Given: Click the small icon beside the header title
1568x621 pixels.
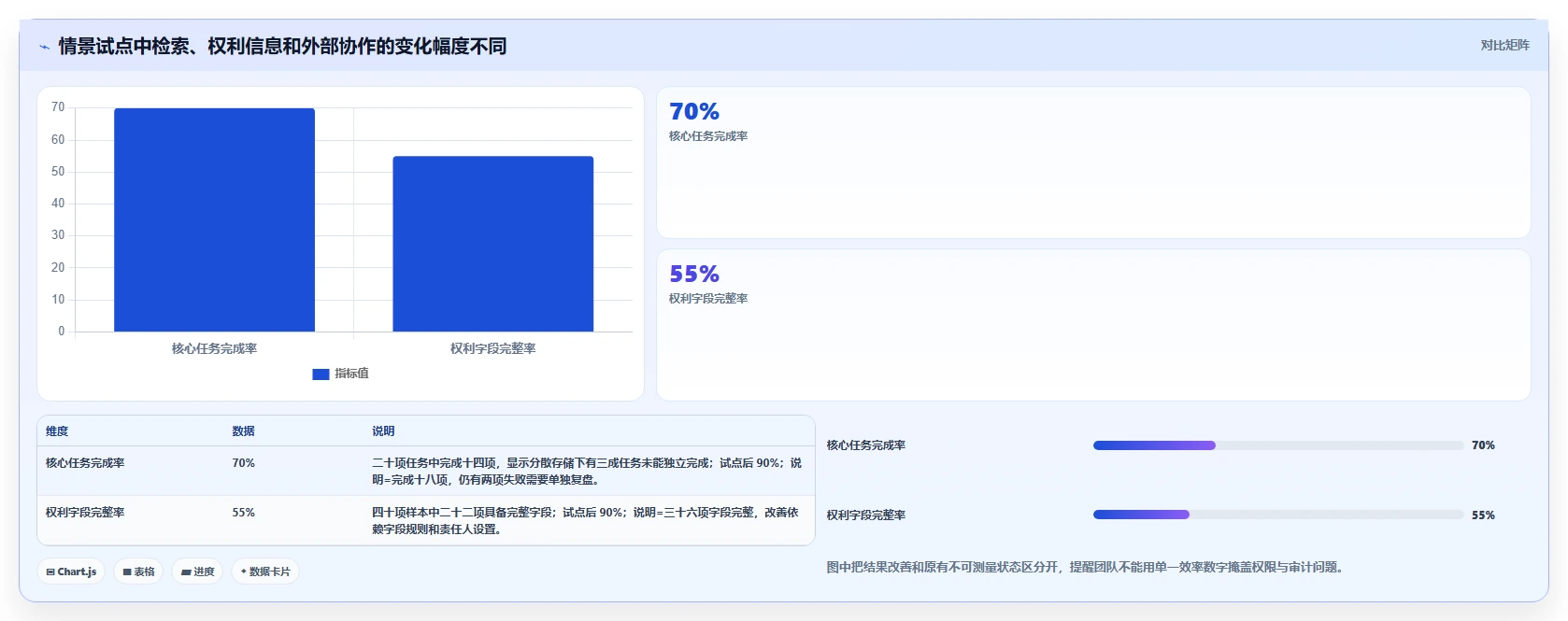Looking at the screenshot, I should 44,47.
